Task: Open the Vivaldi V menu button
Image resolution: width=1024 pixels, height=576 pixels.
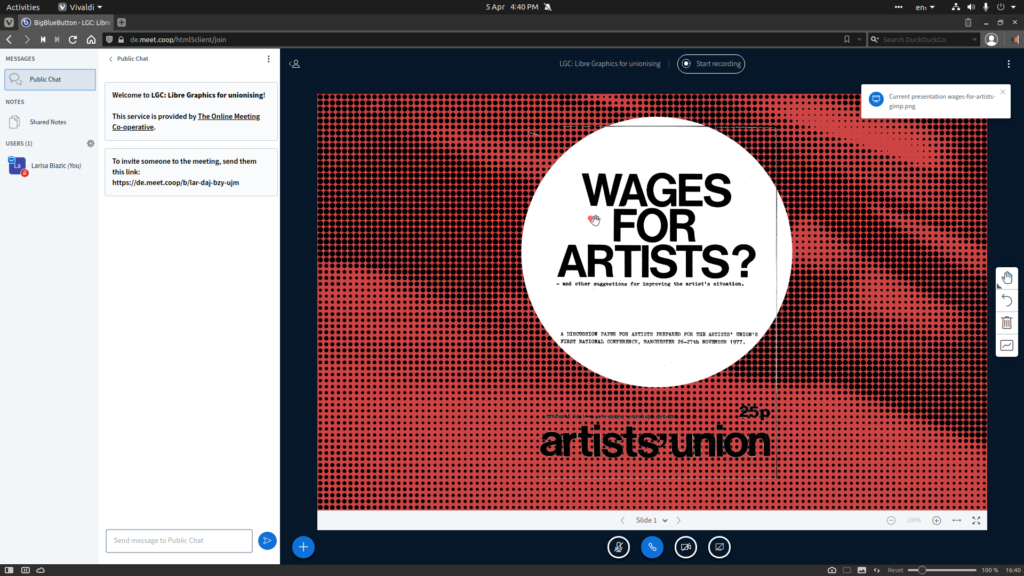Action: click(x=9, y=22)
